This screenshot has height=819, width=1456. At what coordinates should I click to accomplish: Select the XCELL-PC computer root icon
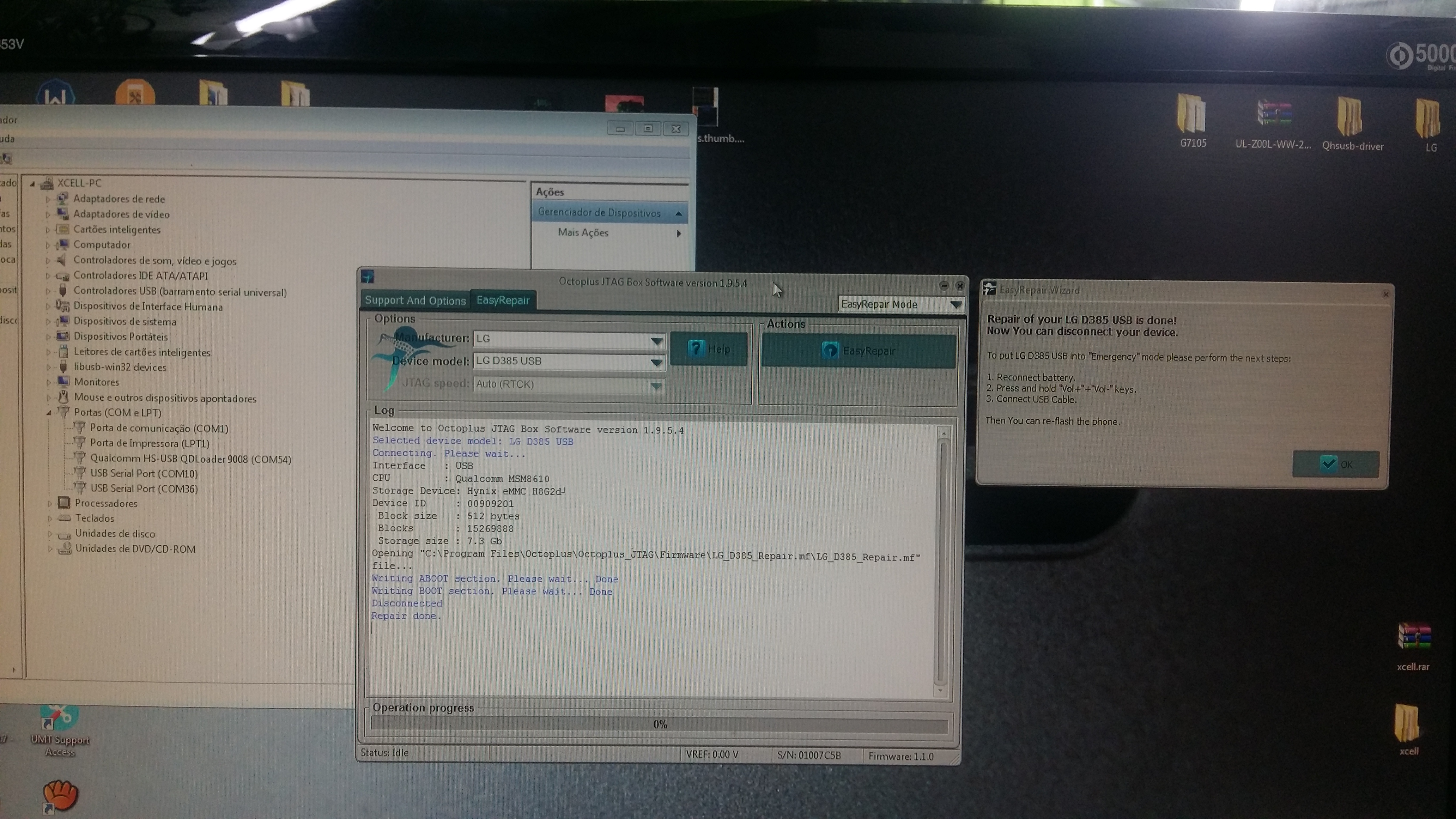pos(48,183)
